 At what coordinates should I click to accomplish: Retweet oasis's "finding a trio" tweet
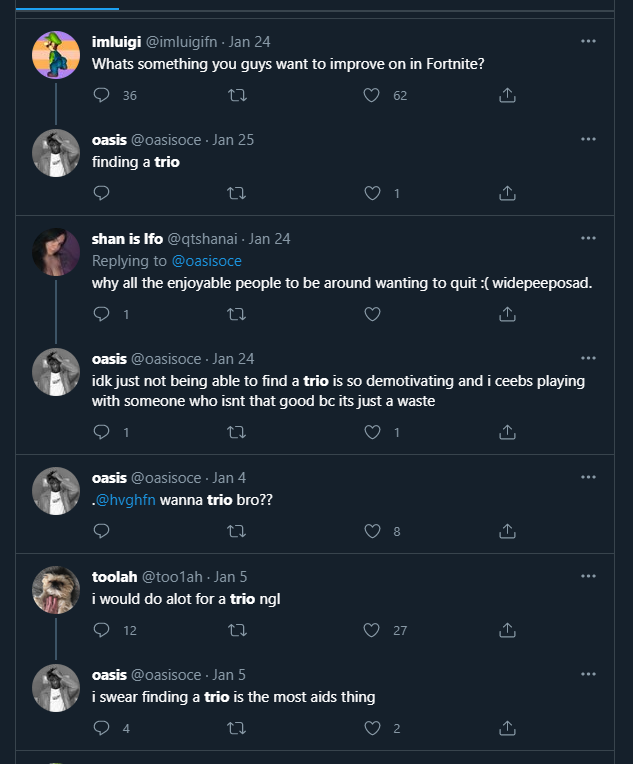tap(237, 193)
